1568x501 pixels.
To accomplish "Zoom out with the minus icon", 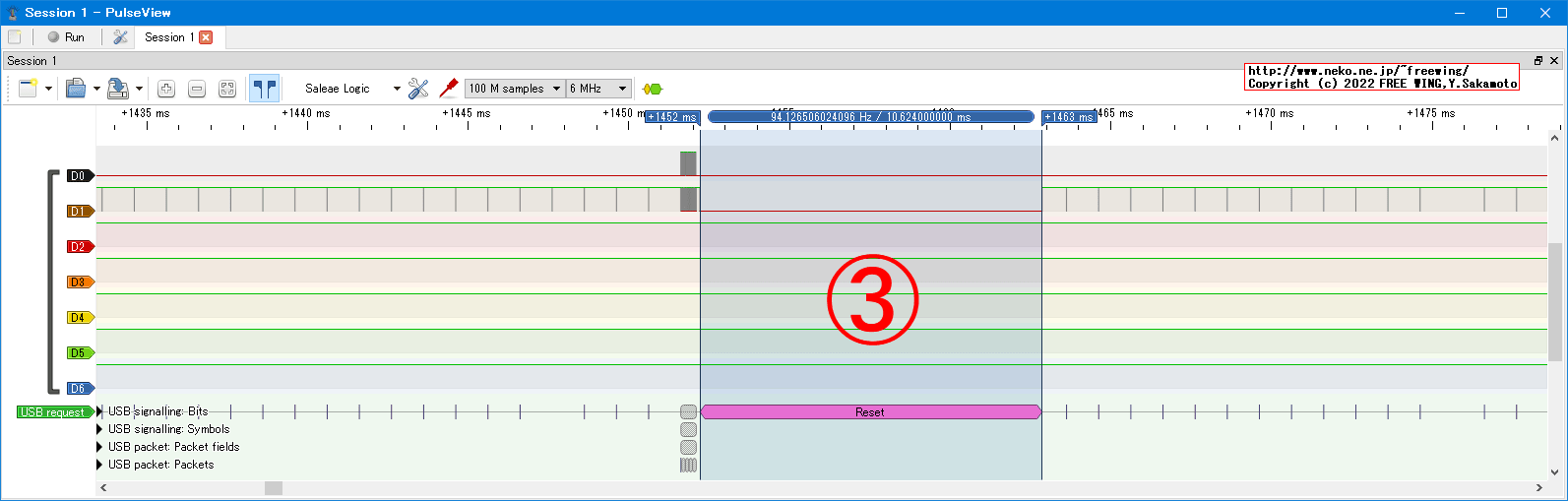I will pyautogui.click(x=197, y=89).
